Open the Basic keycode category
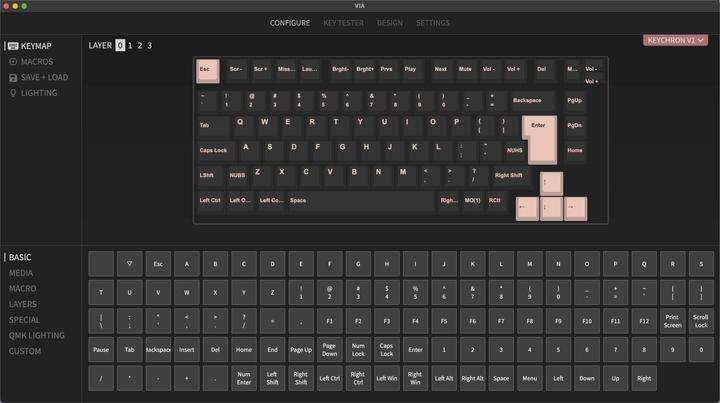The height and width of the screenshot is (403, 720). click(20, 257)
